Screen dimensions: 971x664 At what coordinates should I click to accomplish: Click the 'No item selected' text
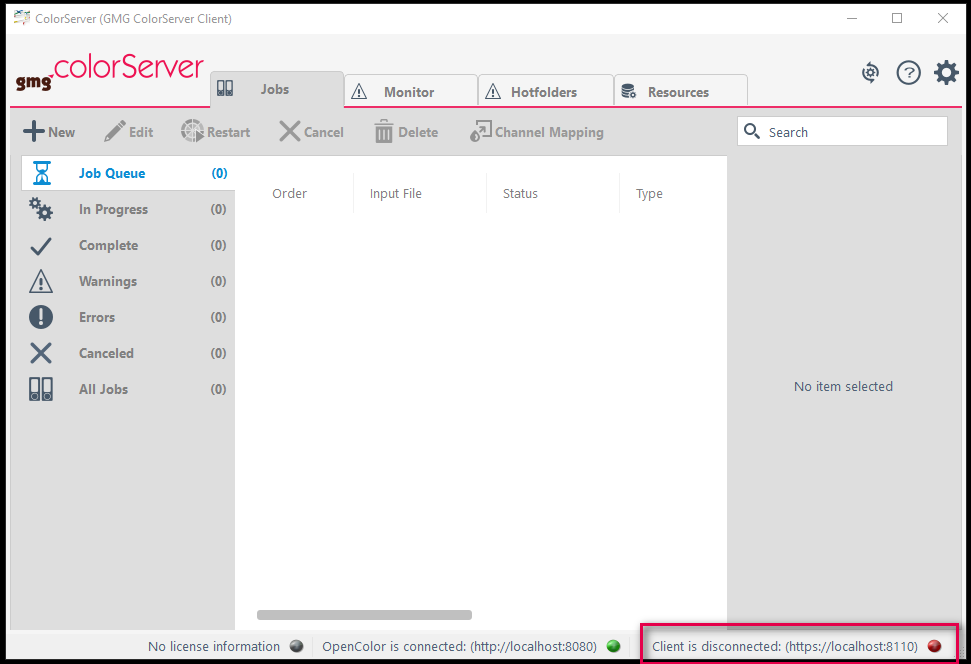coord(843,387)
